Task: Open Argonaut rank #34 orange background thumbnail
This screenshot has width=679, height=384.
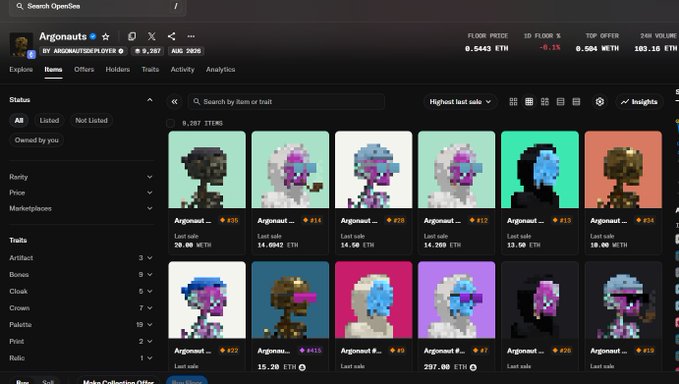Action: pos(623,170)
